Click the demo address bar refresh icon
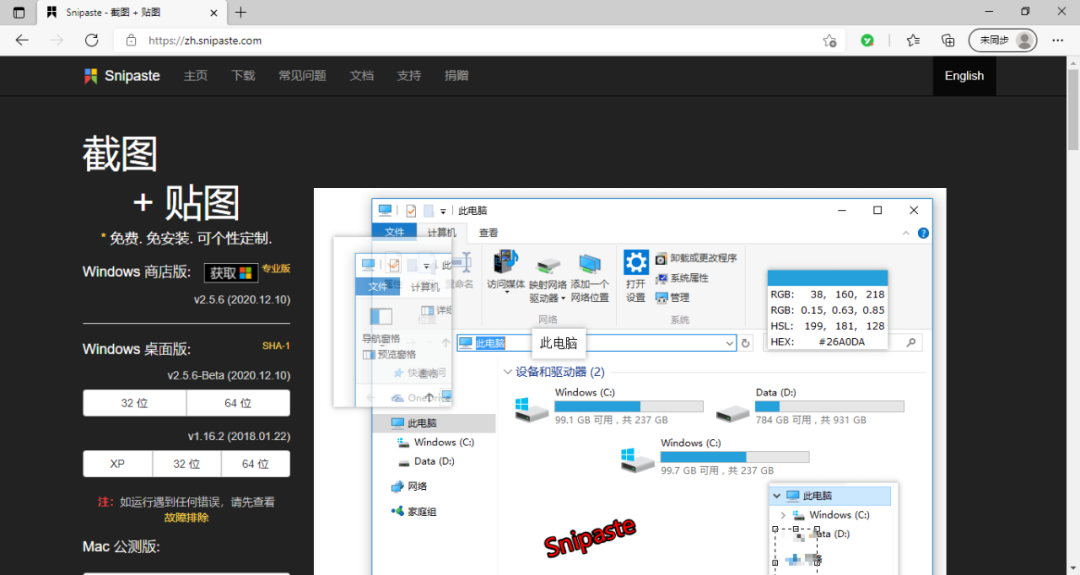Image resolution: width=1080 pixels, height=575 pixels. tap(745, 343)
